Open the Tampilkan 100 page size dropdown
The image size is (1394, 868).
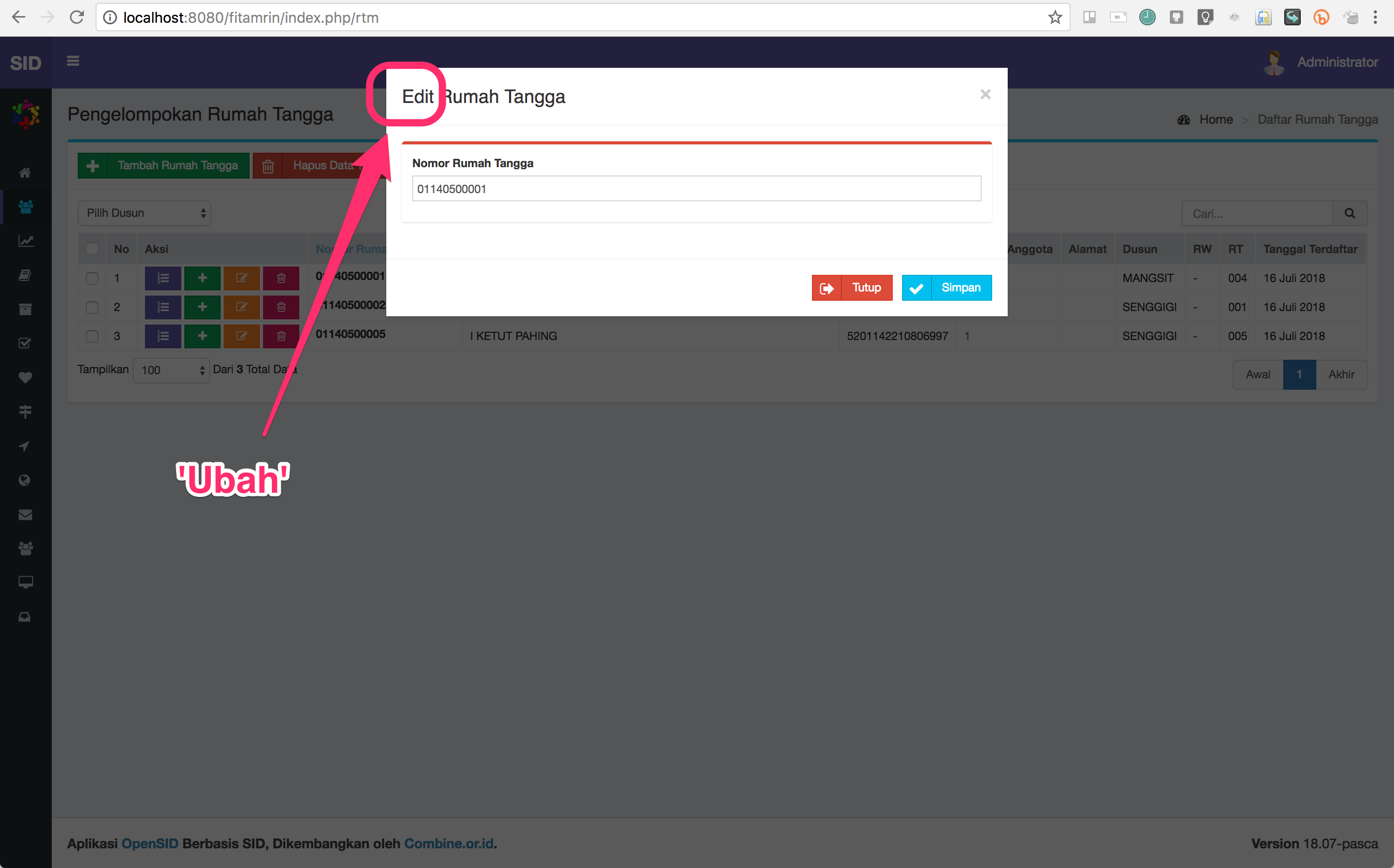[170, 370]
